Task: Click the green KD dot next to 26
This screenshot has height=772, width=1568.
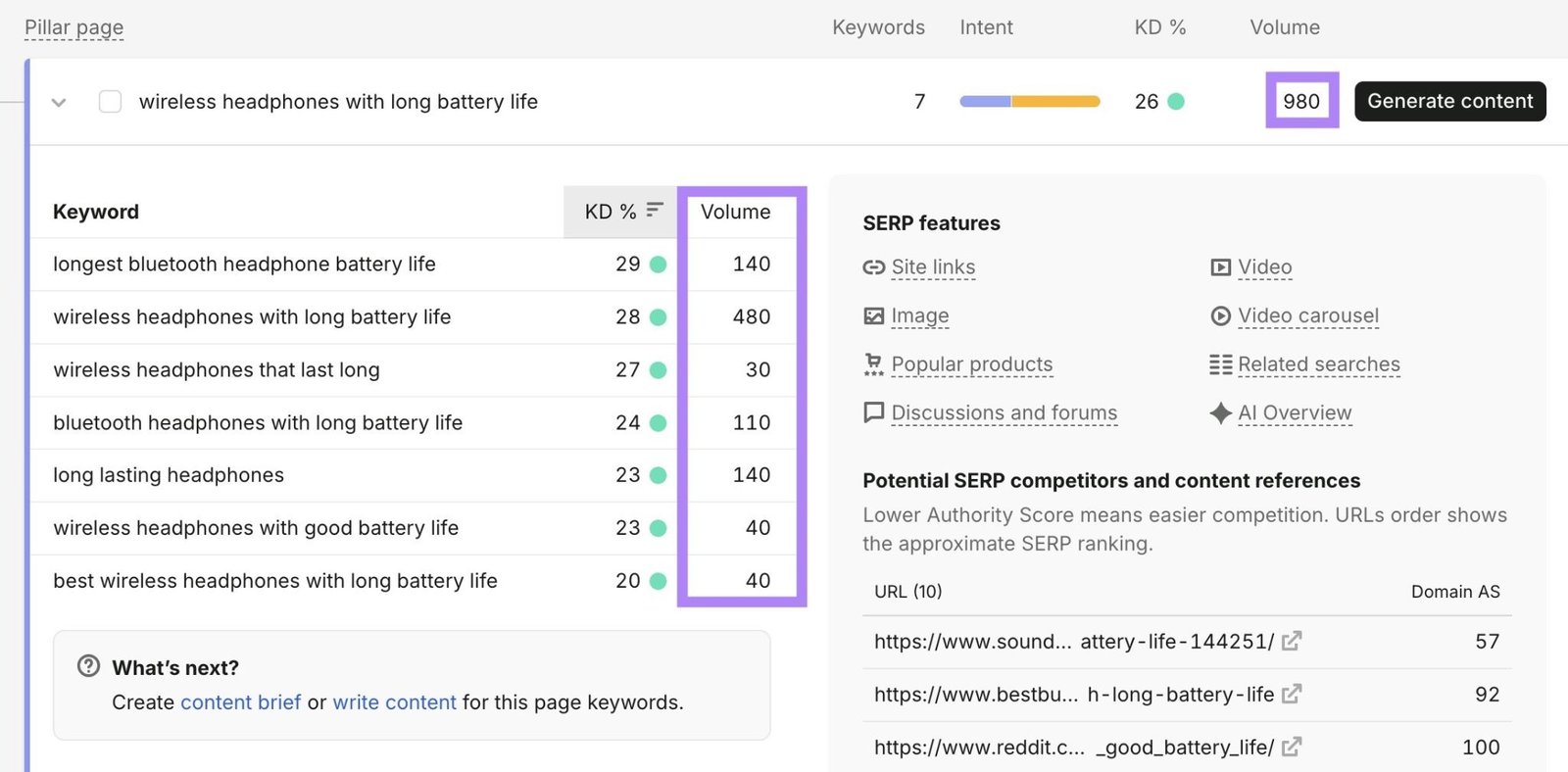Action: [1176, 101]
